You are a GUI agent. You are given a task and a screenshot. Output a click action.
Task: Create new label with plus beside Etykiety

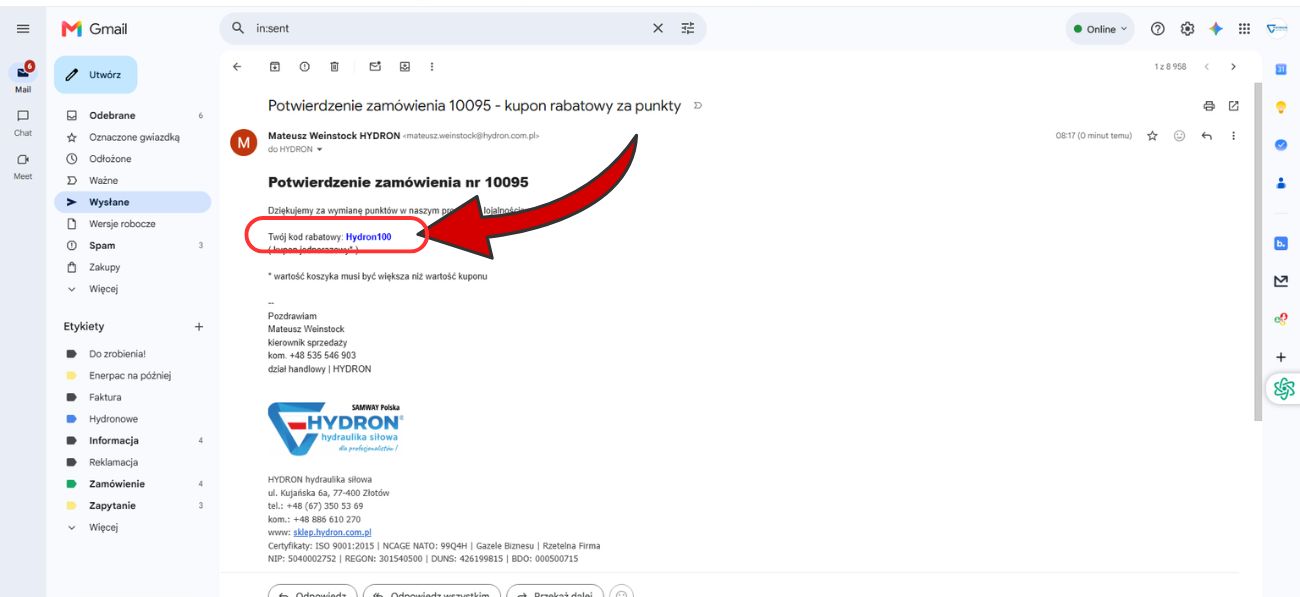coord(198,327)
